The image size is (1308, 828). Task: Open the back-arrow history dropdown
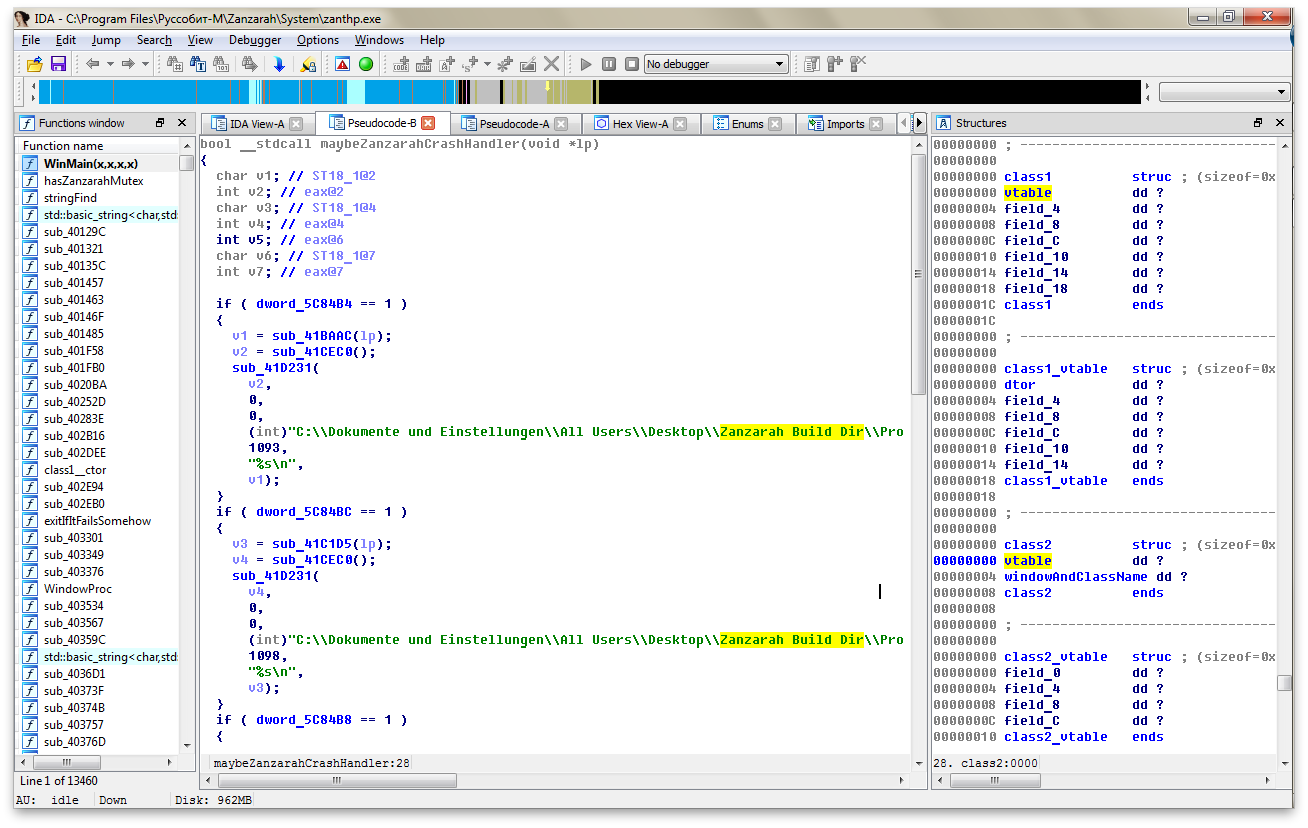pos(109,64)
